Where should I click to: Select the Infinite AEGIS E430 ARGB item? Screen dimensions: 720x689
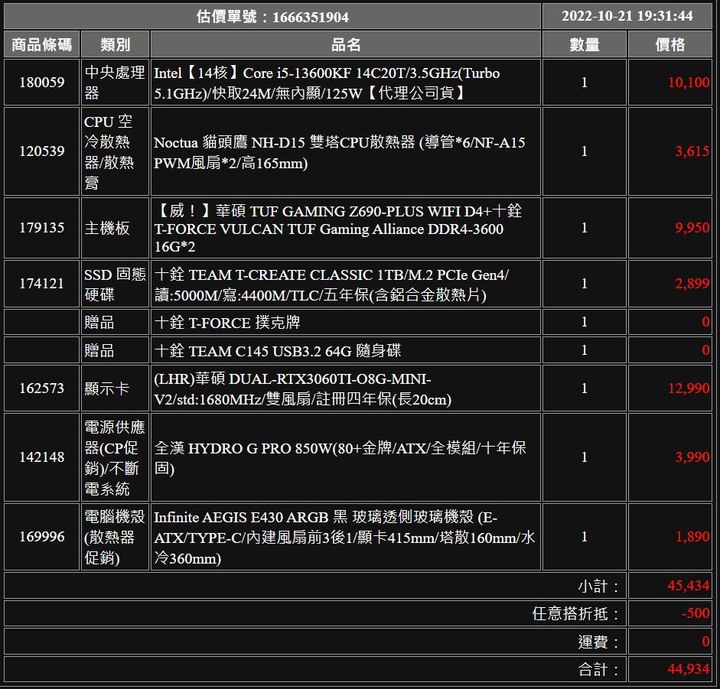coord(346,537)
